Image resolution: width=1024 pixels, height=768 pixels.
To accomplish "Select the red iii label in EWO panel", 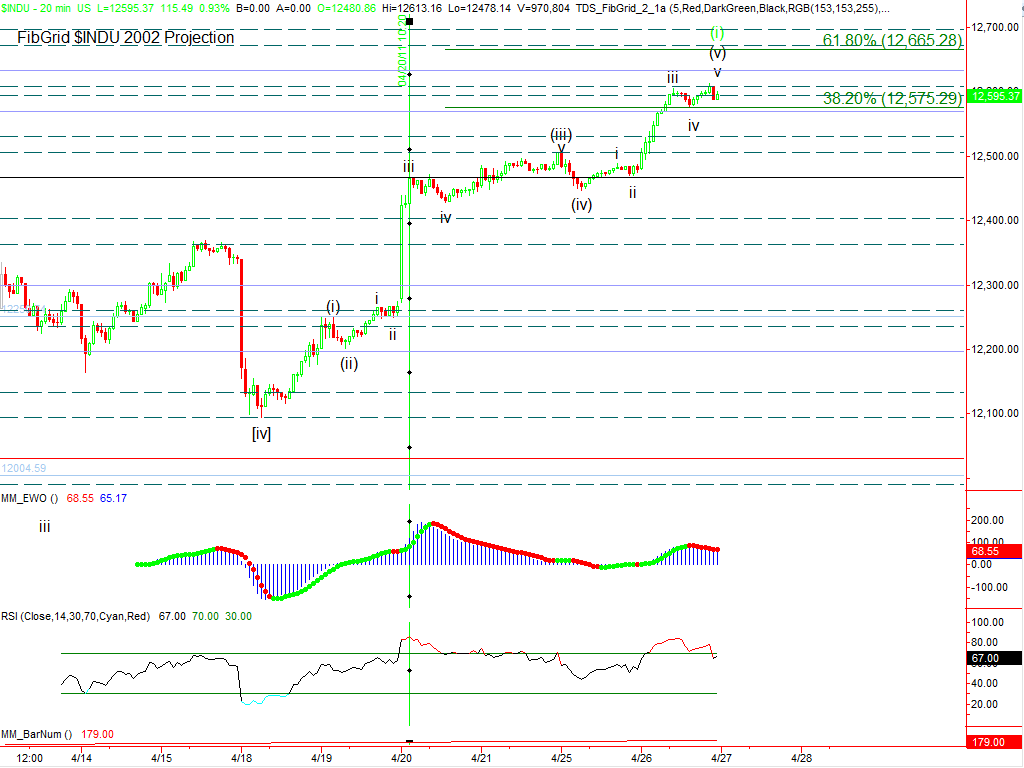I will [x=45, y=527].
